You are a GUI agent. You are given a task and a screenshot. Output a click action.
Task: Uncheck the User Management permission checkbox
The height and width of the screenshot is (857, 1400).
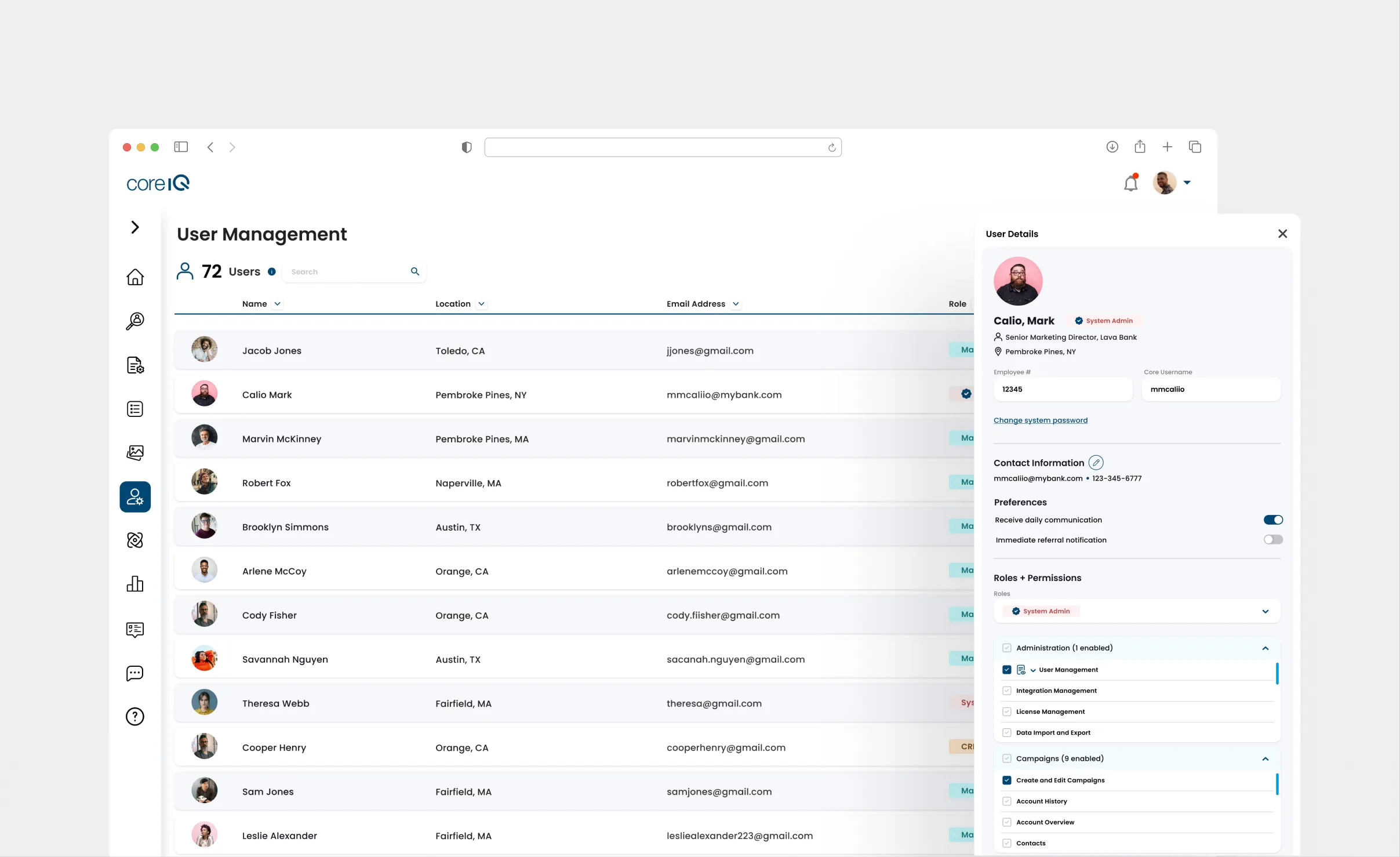point(1007,670)
